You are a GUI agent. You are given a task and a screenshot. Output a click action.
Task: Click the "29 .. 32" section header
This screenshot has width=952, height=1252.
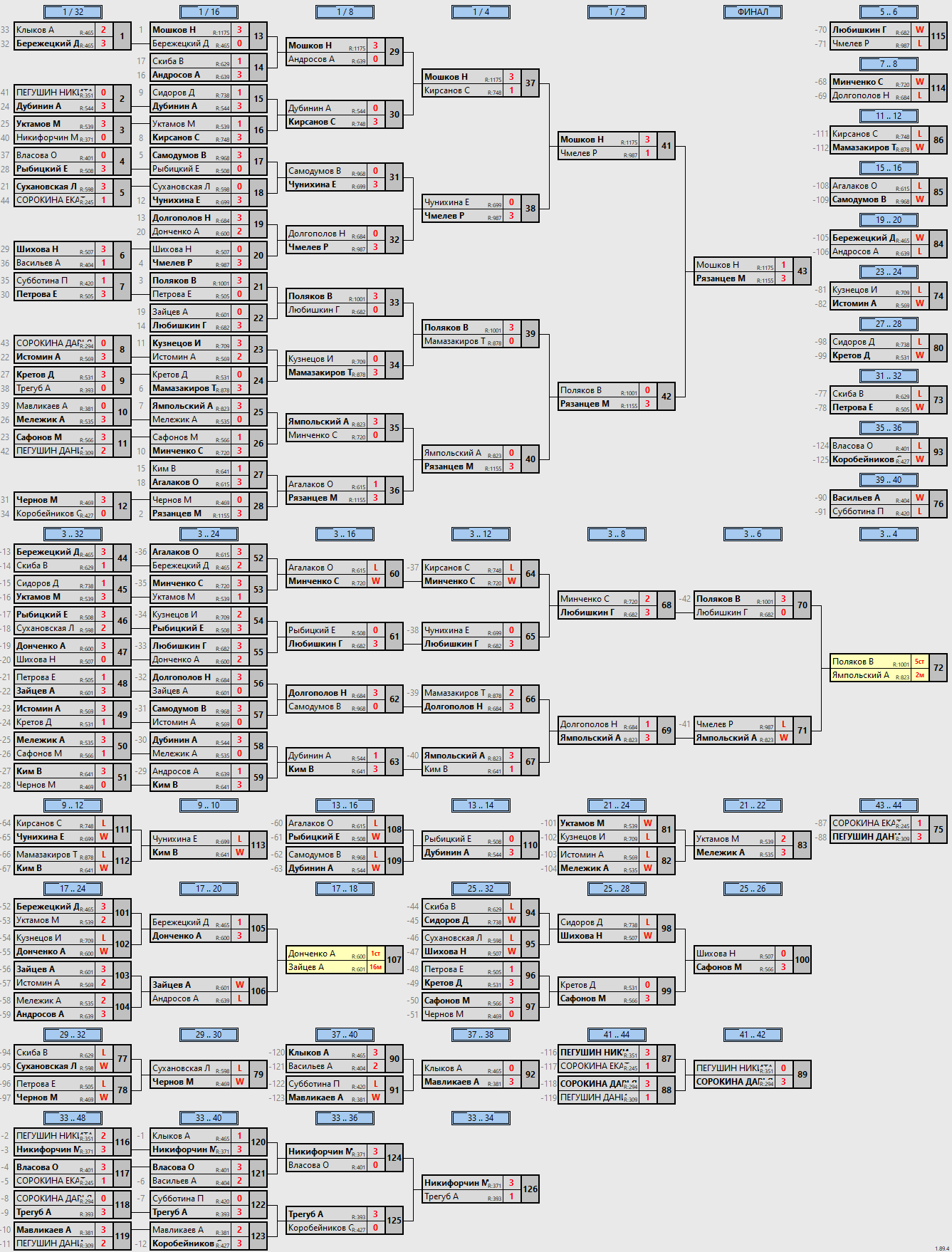pos(73,1035)
